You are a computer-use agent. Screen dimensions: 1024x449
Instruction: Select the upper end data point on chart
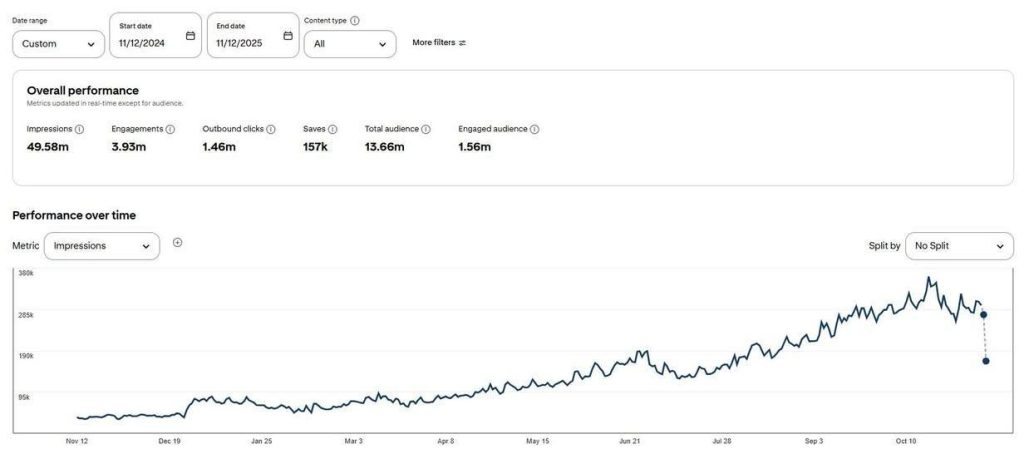pyautogui.click(x=984, y=315)
